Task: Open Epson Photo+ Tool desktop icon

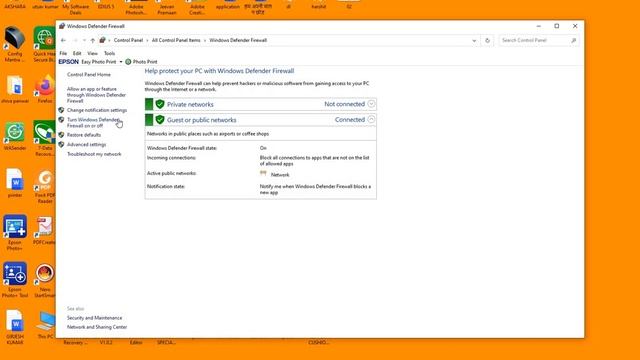Action: (15, 280)
